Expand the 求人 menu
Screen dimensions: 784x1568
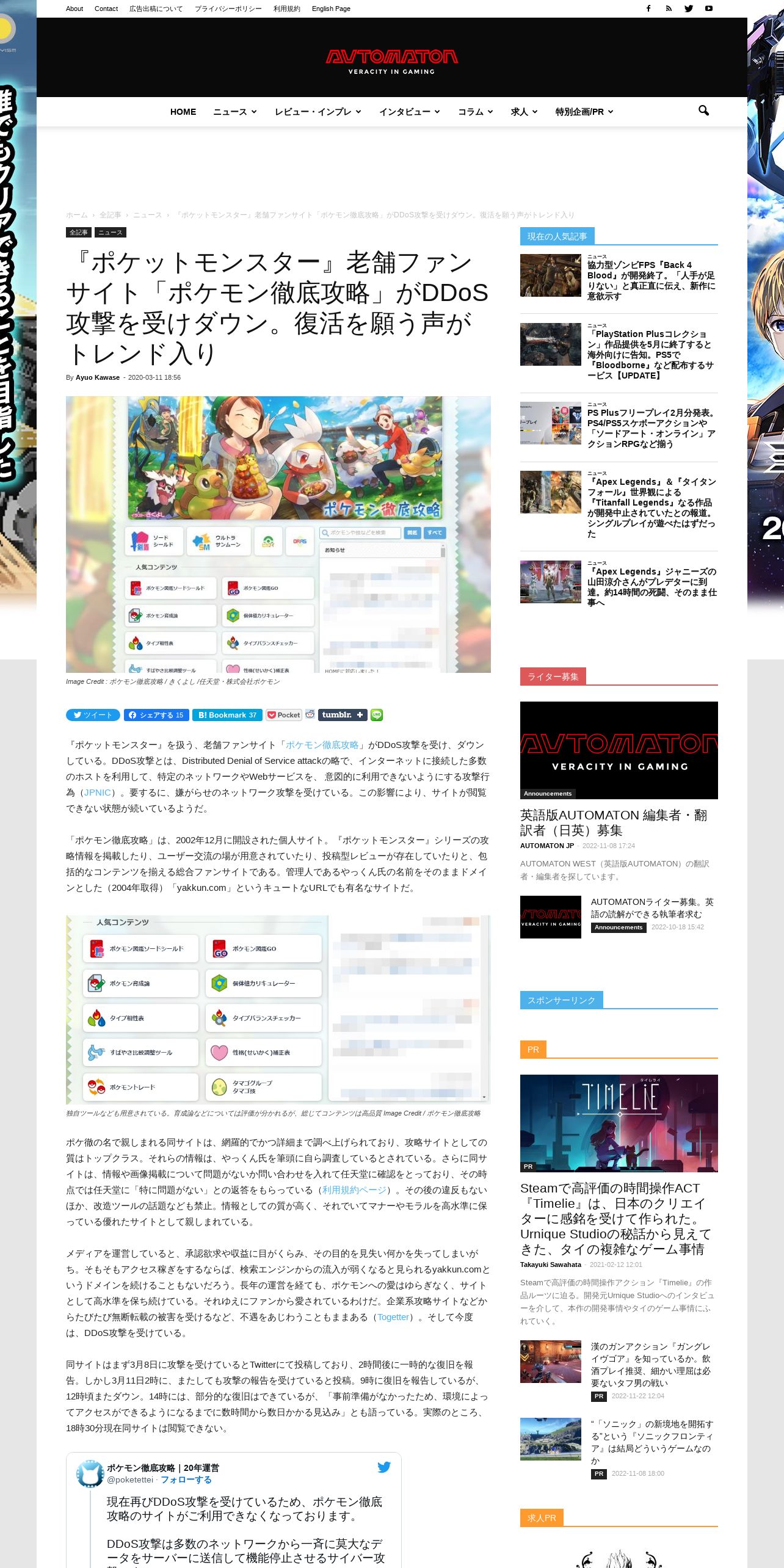pos(524,112)
